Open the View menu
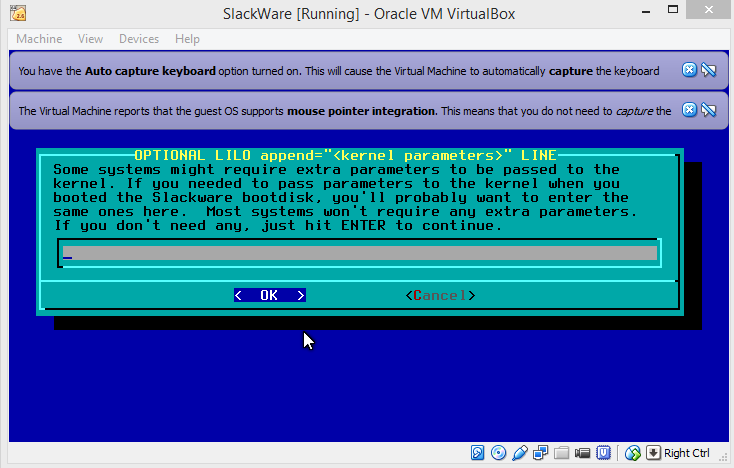Image resolution: width=734 pixels, height=468 pixels. (x=90, y=39)
